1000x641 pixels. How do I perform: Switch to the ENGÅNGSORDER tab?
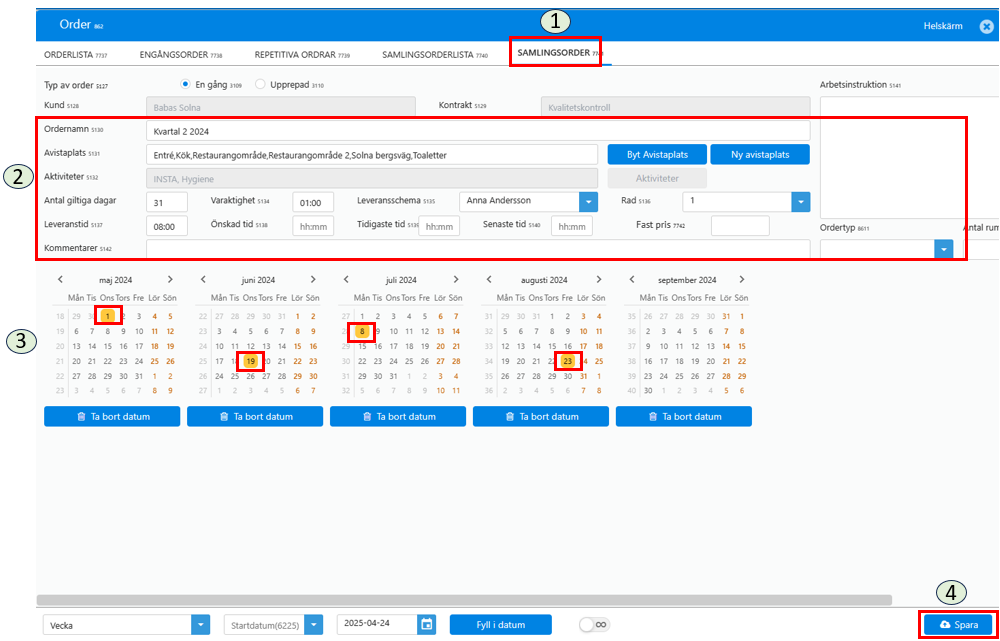(180, 55)
